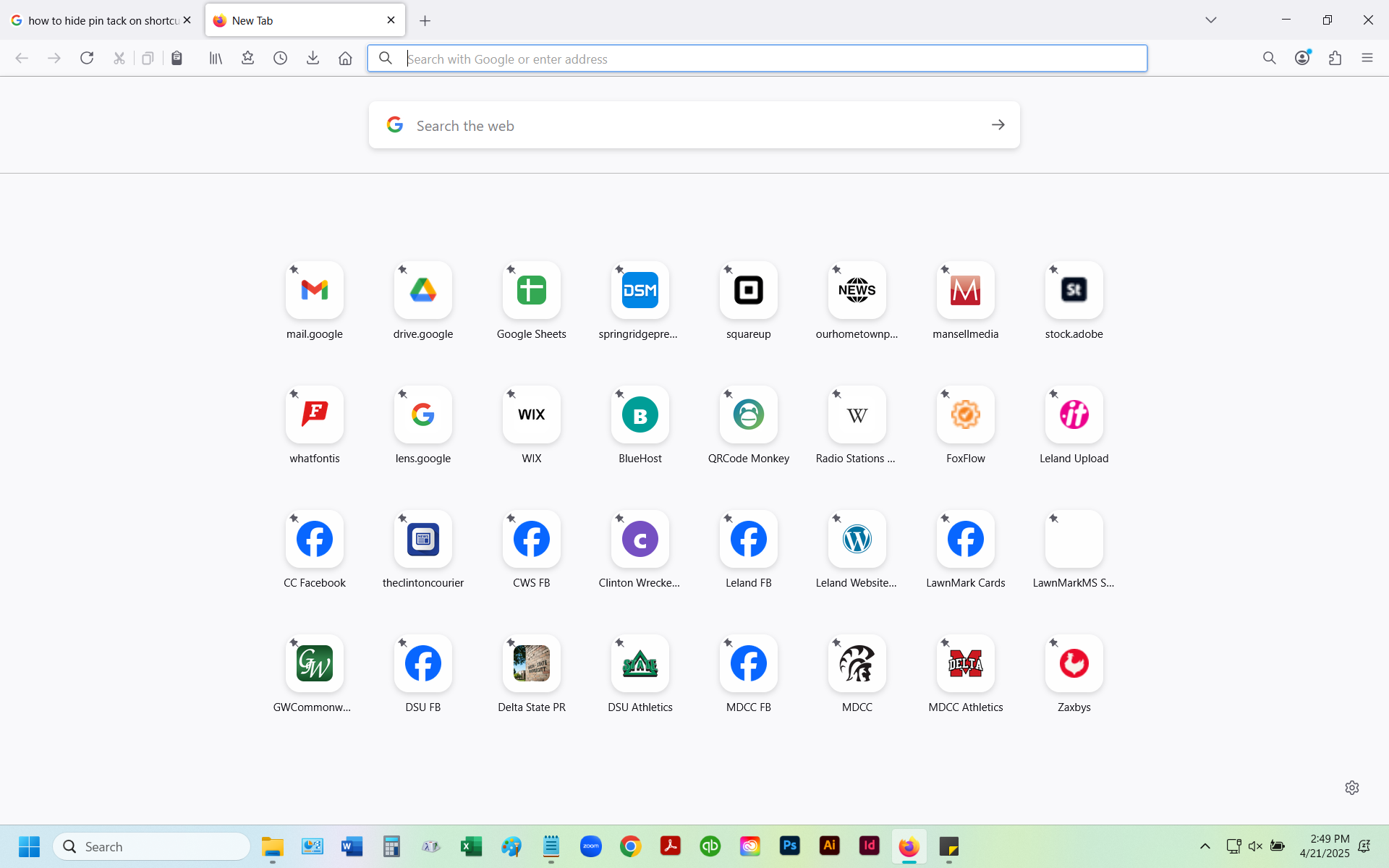Viewport: 1389px width, 868px height.
Task: Launch Zoom from the taskbar
Action: 591,846
